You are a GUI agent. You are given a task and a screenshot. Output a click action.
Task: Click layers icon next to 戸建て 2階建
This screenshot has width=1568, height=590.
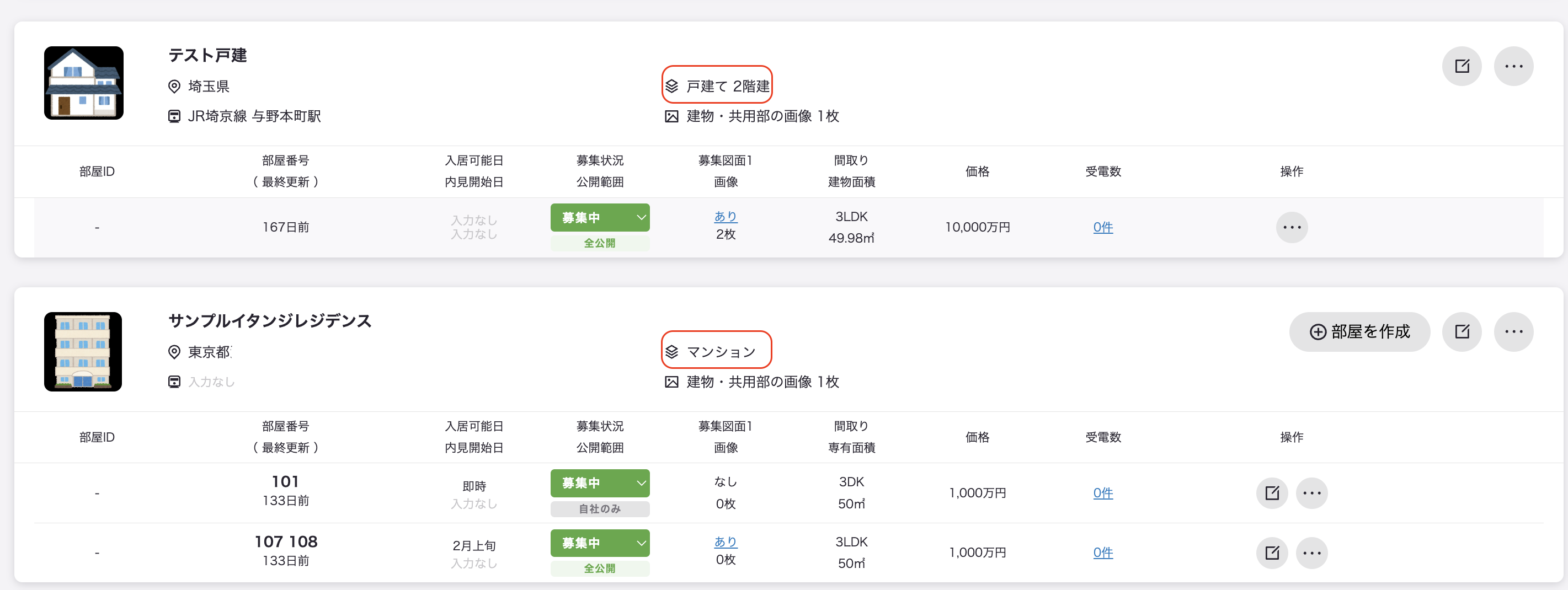click(671, 87)
